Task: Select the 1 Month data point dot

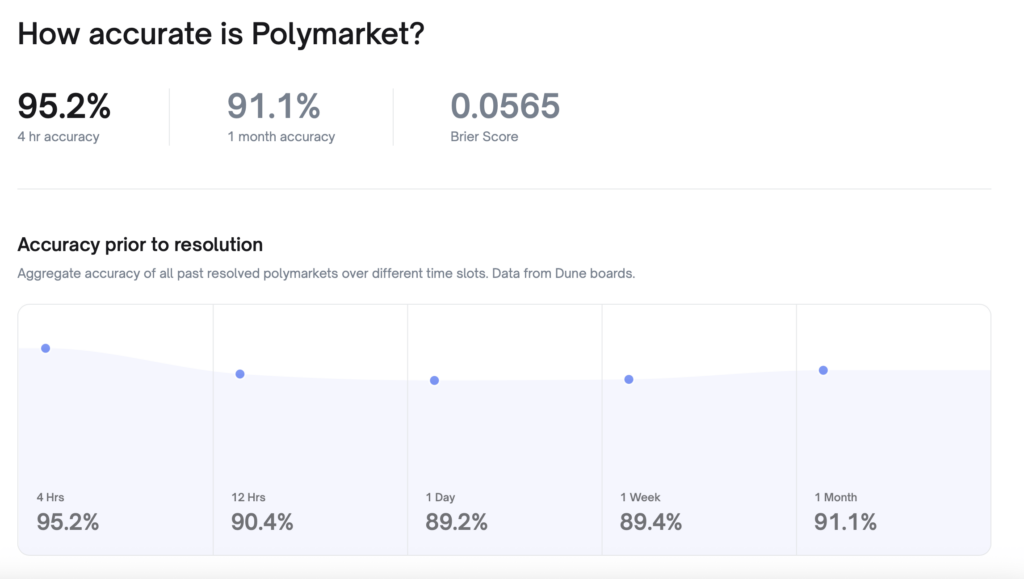Action: (x=822, y=369)
